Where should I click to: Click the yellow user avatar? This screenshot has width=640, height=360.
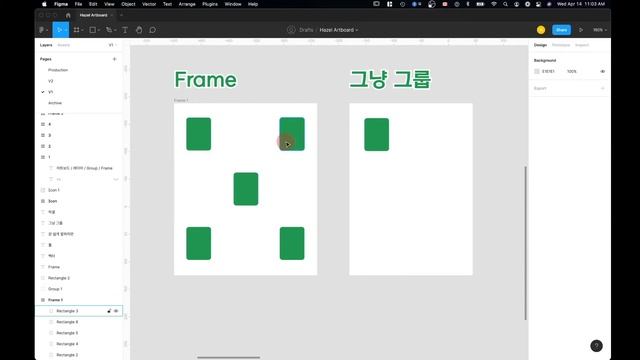click(x=541, y=30)
